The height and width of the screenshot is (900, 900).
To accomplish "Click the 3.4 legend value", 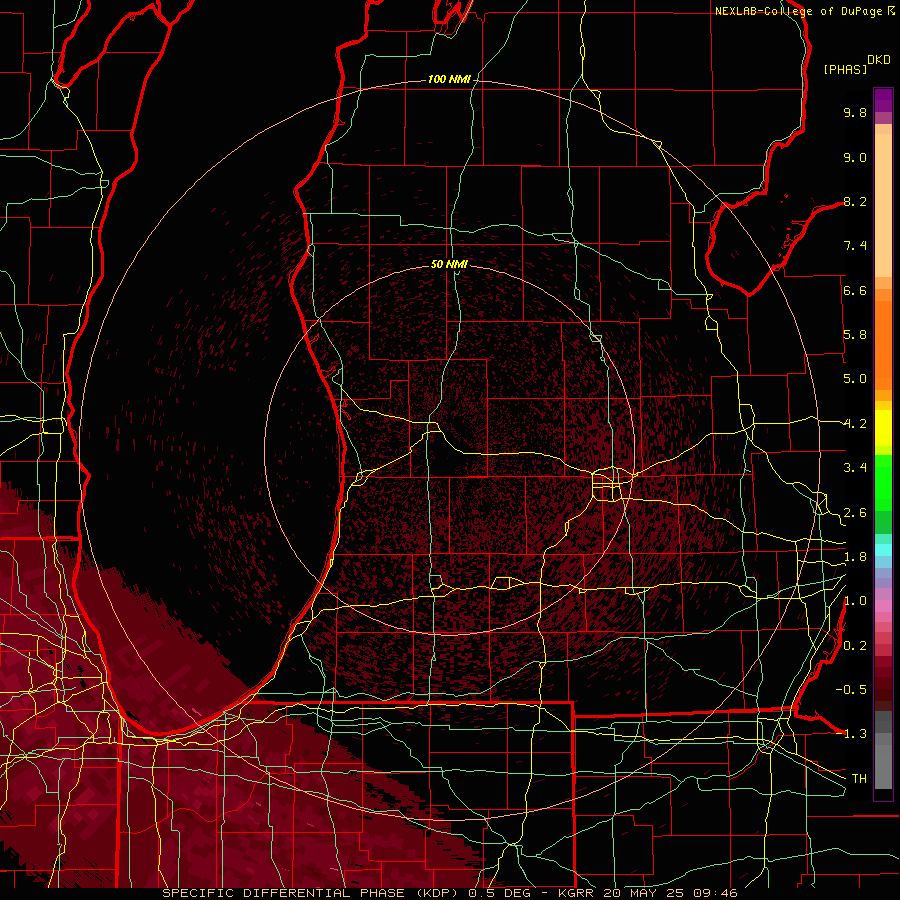I will coord(855,468).
